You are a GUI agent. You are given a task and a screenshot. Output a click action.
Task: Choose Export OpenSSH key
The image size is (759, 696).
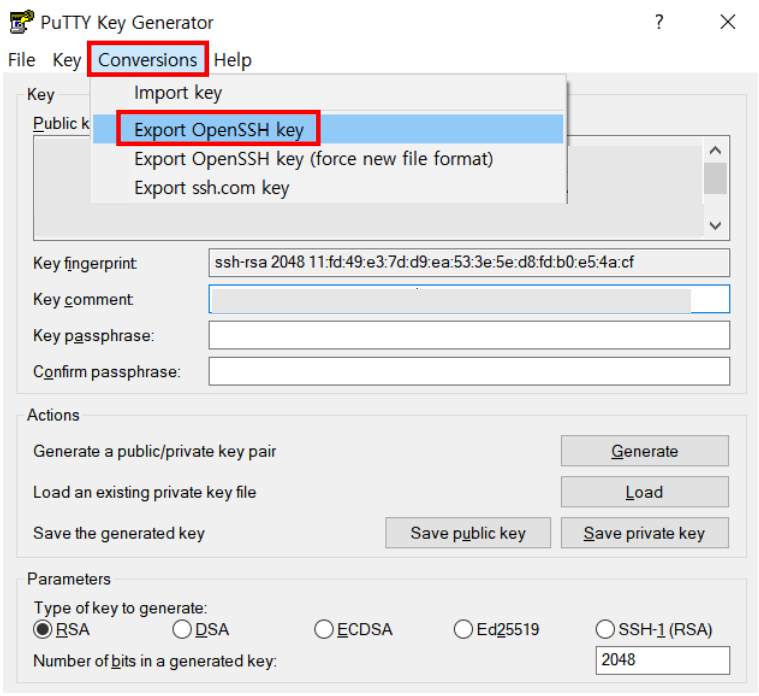(x=328, y=129)
